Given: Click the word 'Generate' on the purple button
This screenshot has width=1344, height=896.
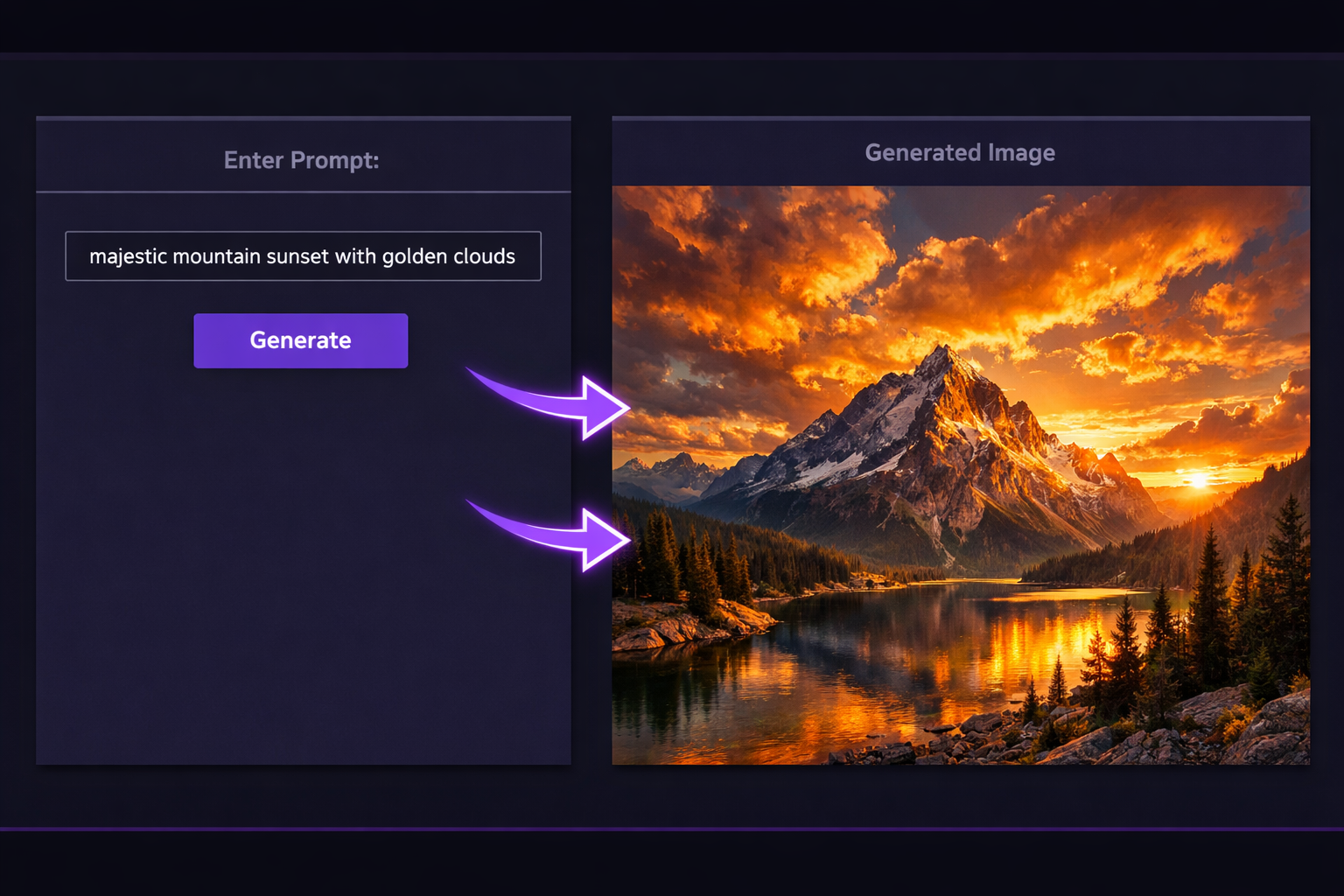Looking at the screenshot, I should (300, 340).
